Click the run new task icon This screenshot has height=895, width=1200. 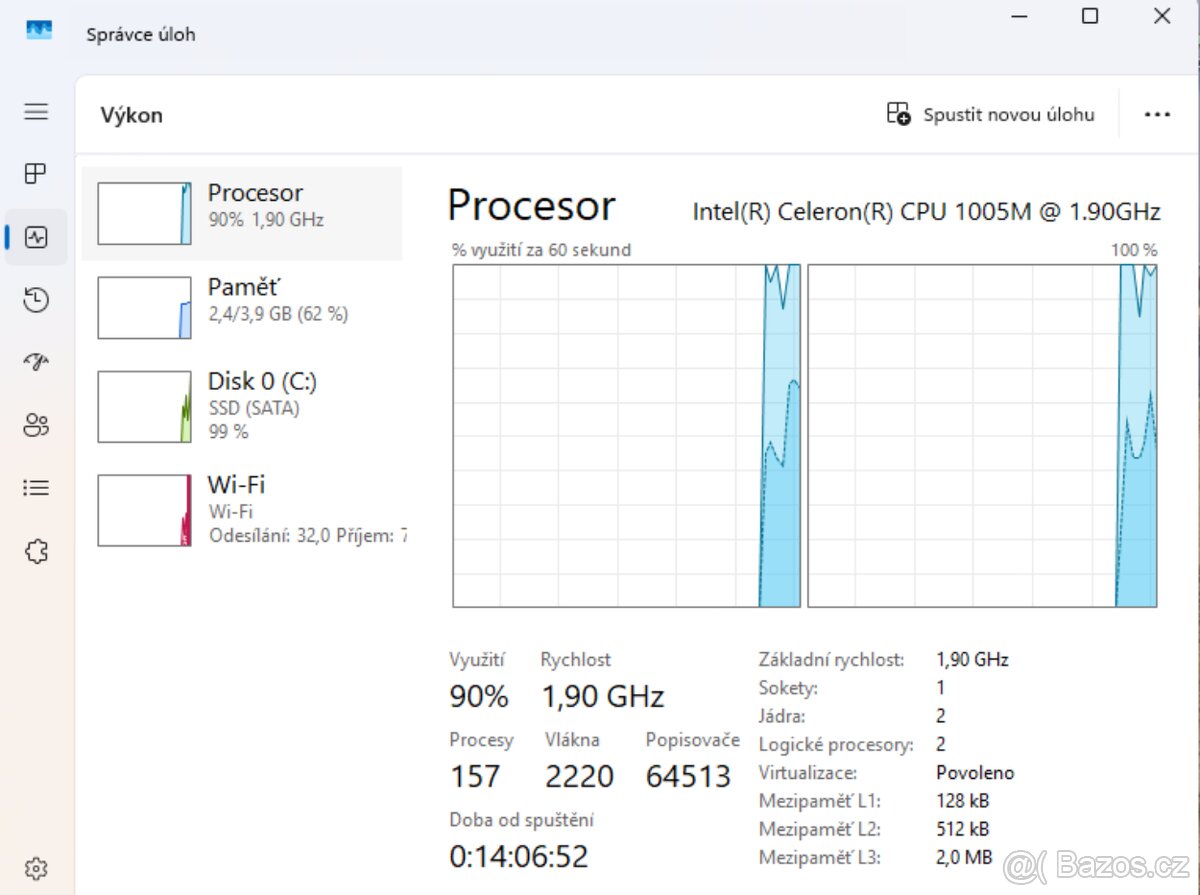coord(898,114)
